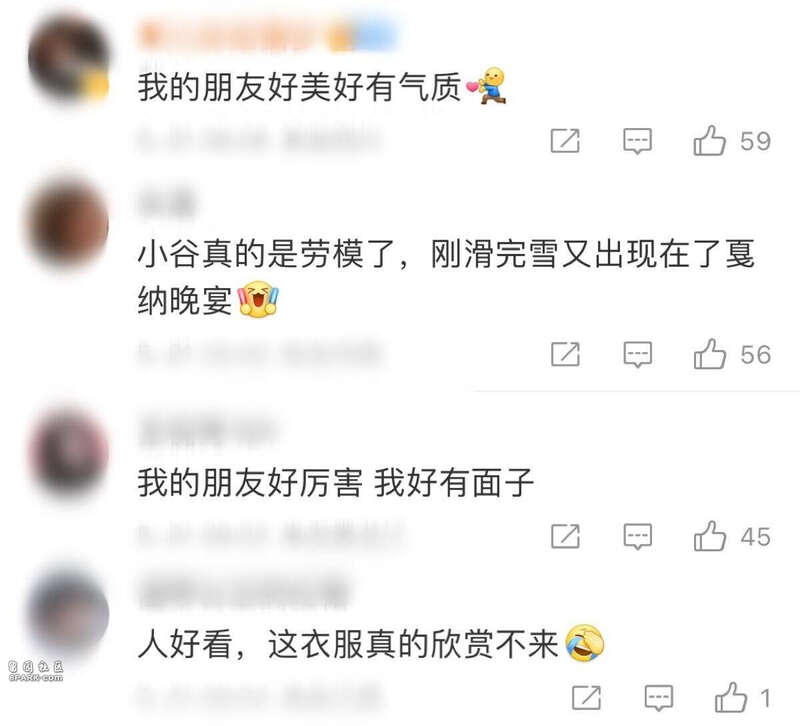Viewport: 800px width, 726px height.
Task: Like the 我好有面子 comment
Action: [x=709, y=536]
